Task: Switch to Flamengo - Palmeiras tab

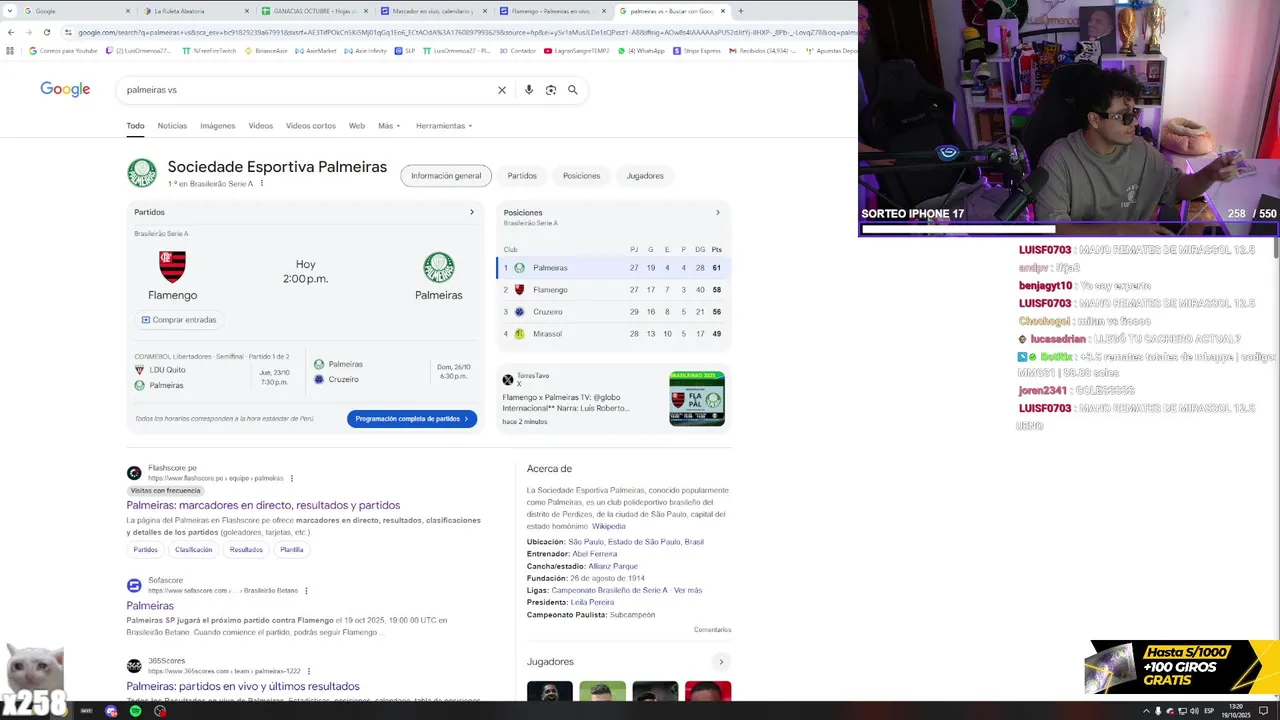Action: [x=551, y=11]
